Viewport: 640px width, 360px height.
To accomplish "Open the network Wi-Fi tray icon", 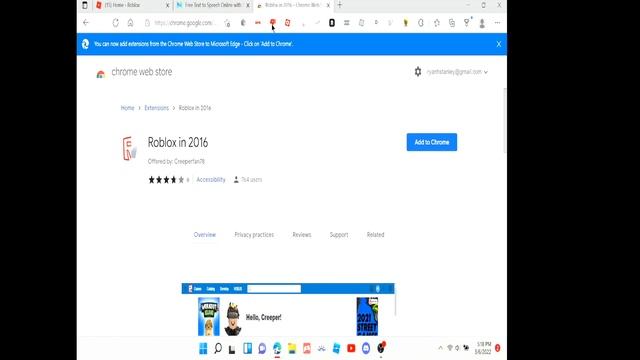I will click(x=450, y=348).
